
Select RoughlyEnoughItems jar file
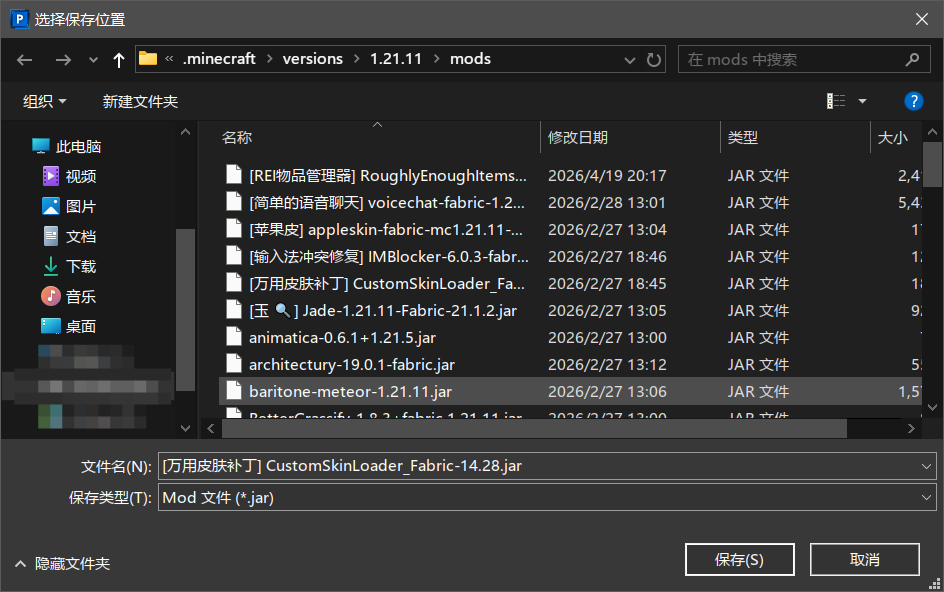pos(388,175)
